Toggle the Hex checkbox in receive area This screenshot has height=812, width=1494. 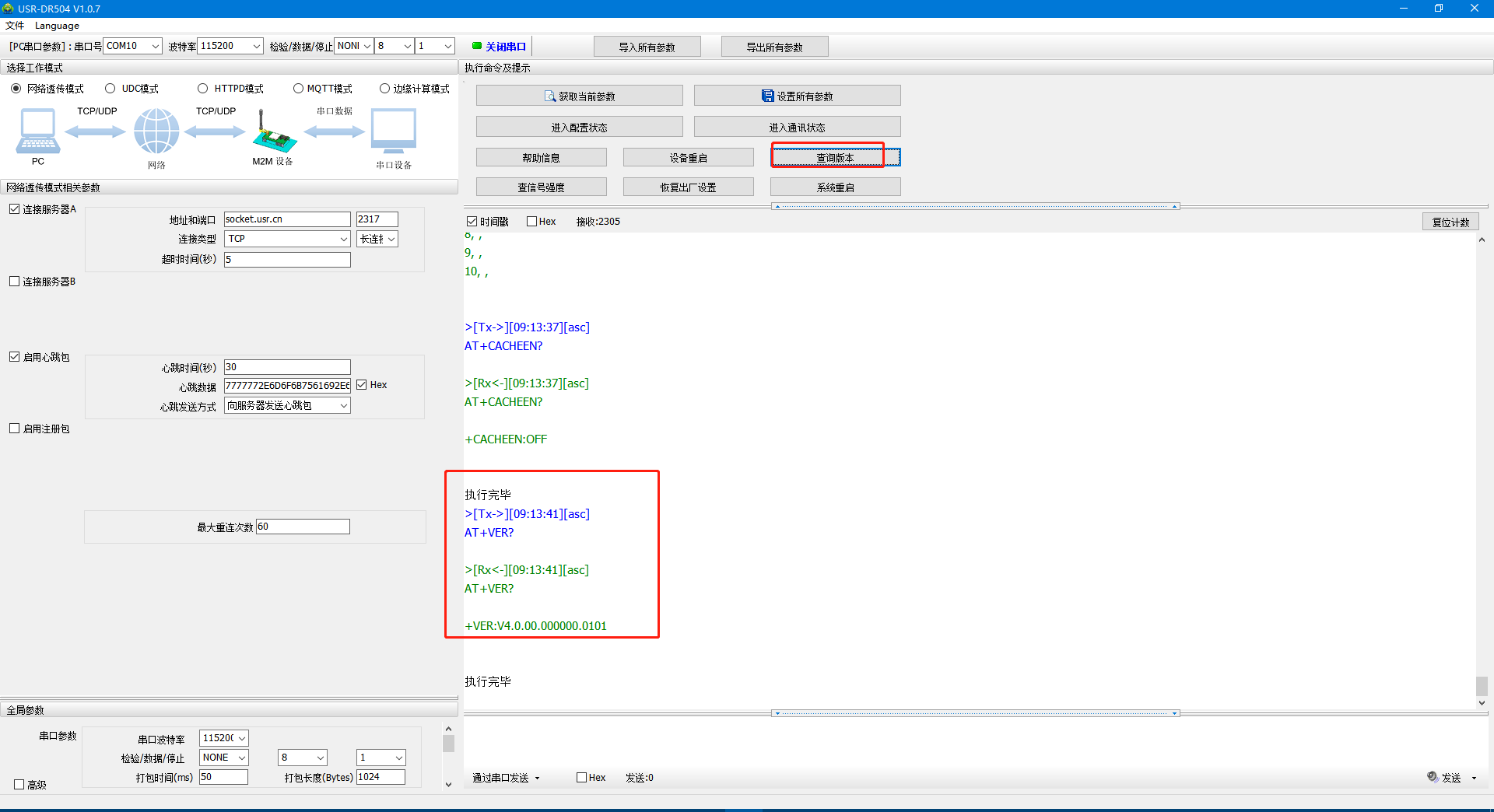pyautogui.click(x=532, y=222)
